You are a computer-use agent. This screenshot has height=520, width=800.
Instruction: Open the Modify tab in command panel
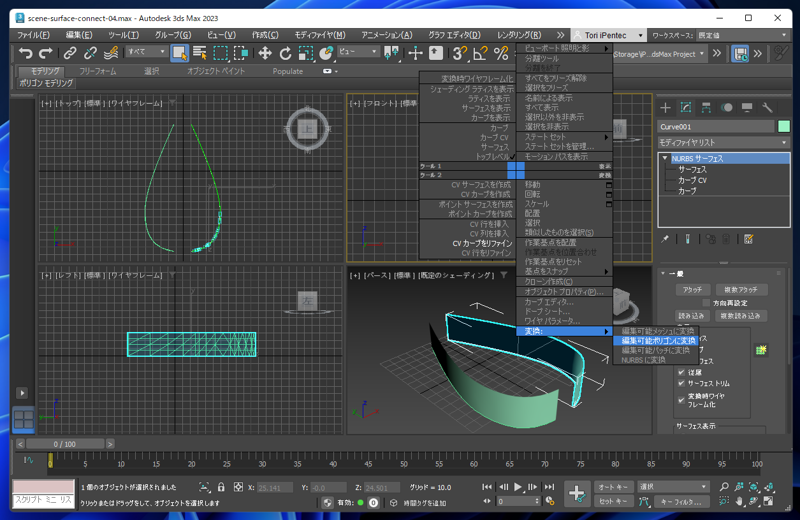tap(686, 107)
